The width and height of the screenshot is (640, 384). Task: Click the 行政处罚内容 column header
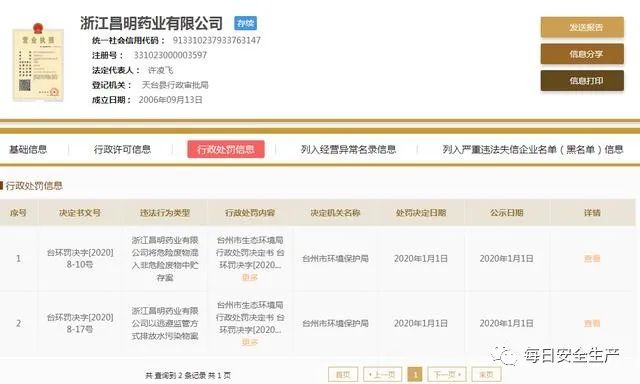(x=250, y=213)
